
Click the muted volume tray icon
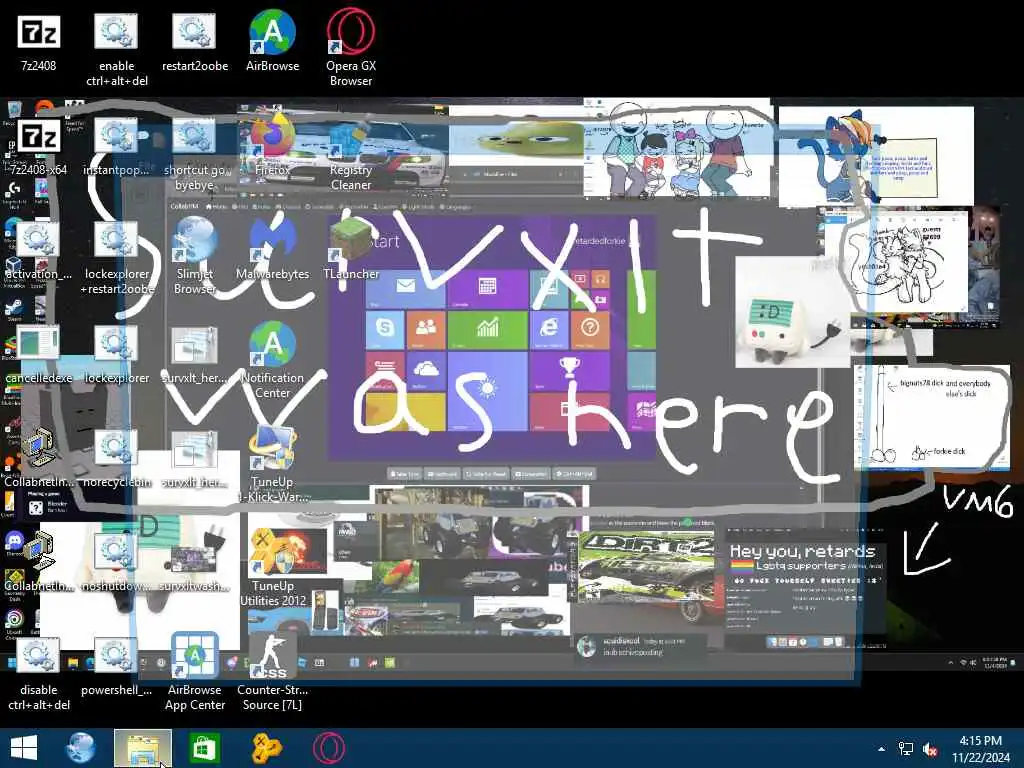pyautogui.click(x=930, y=748)
